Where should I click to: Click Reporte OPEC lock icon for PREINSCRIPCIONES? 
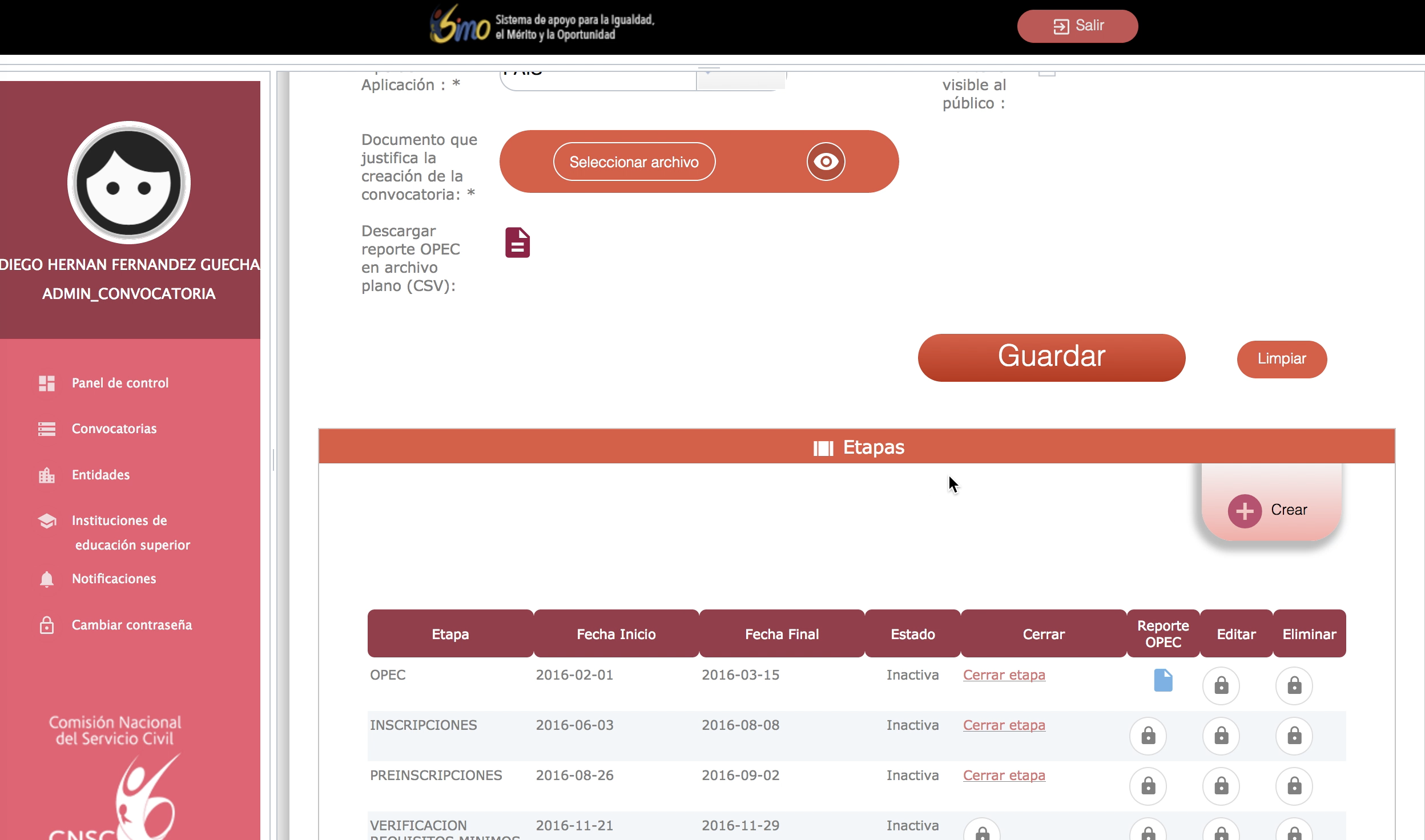1148,786
